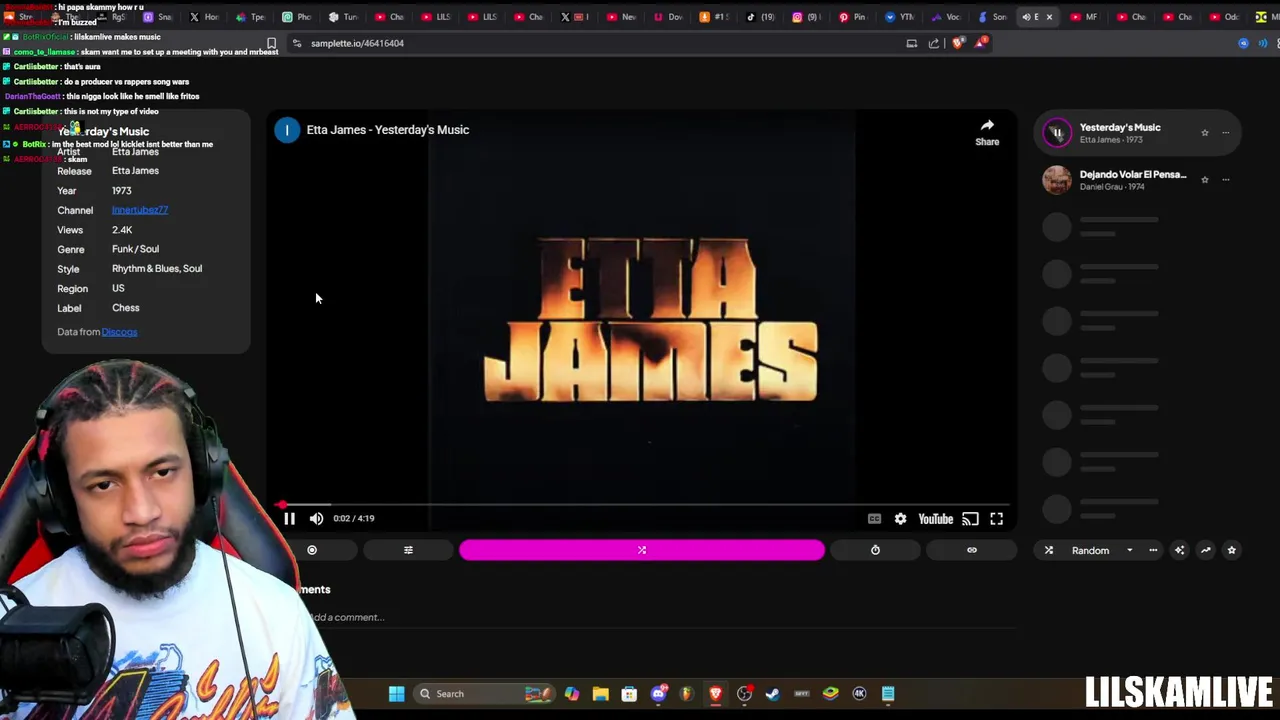Viewport: 1280px width, 720px height.
Task: Click the Rhythm & Blues, Soul style value
Action: [x=157, y=269]
